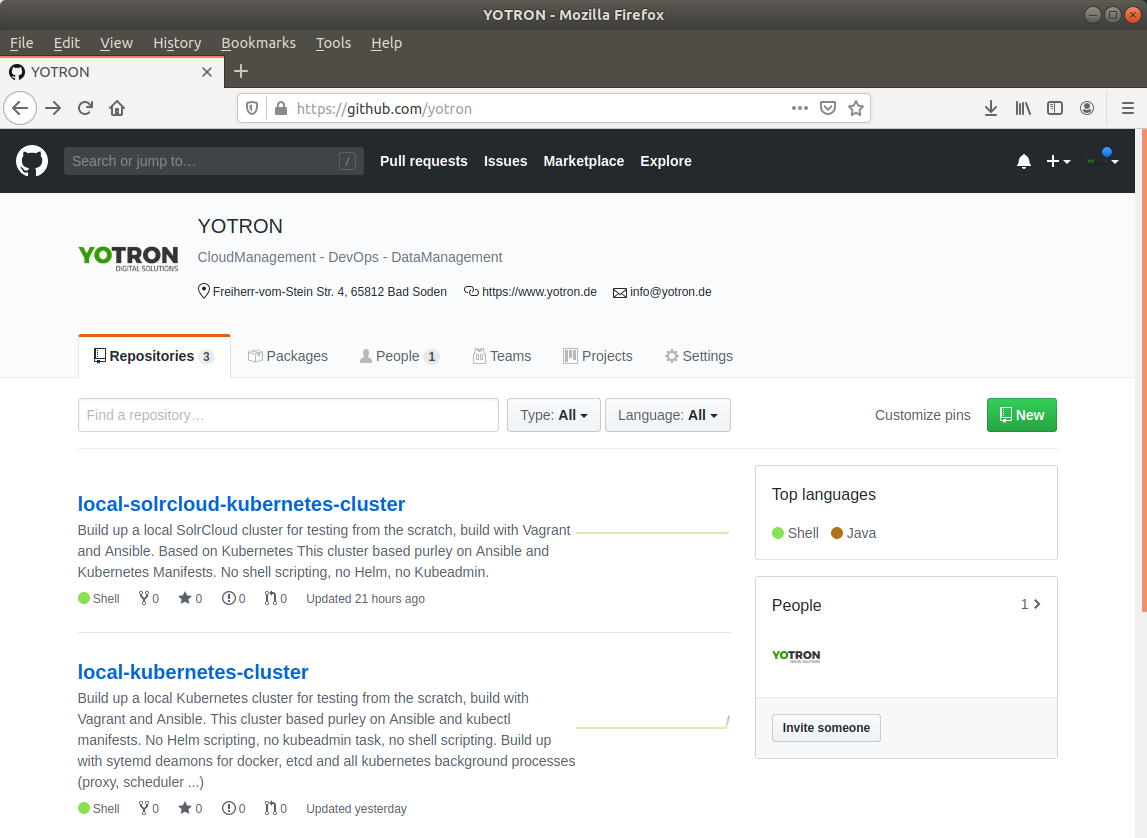The height and width of the screenshot is (838, 1147).
Task: Open the View menu
Action: (116, 42)
